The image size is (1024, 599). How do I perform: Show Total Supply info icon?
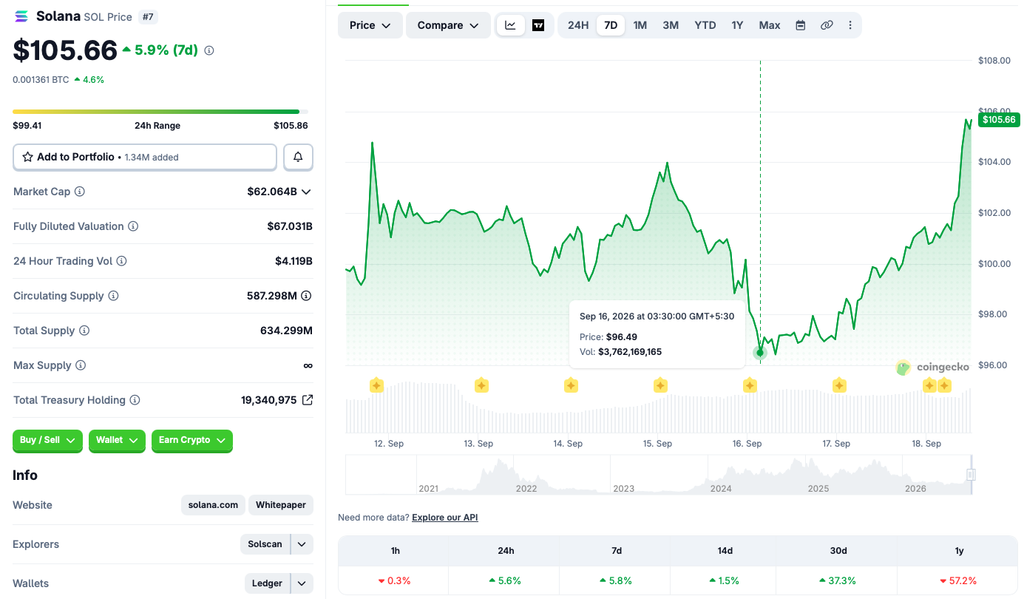coord(84,331)
